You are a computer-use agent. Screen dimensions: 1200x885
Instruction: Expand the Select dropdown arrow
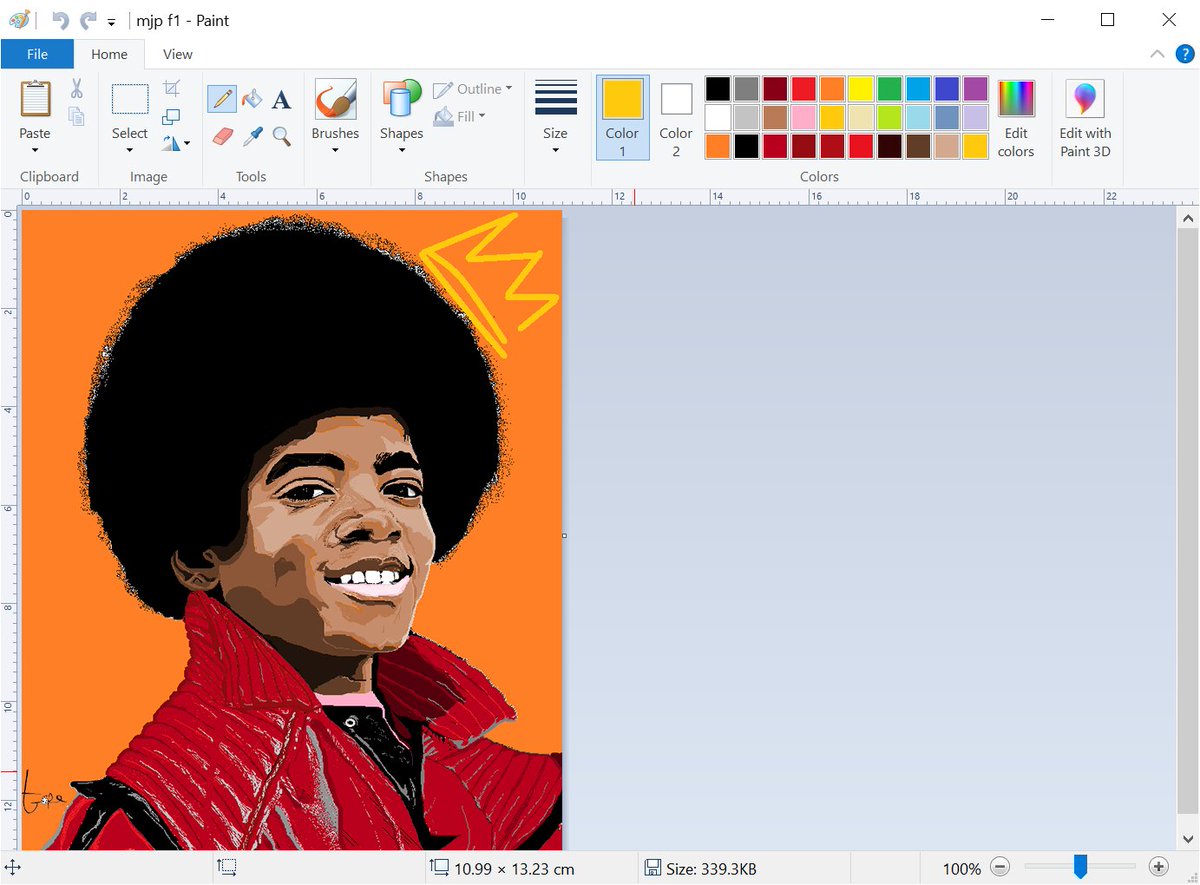[x=130, y=152]
